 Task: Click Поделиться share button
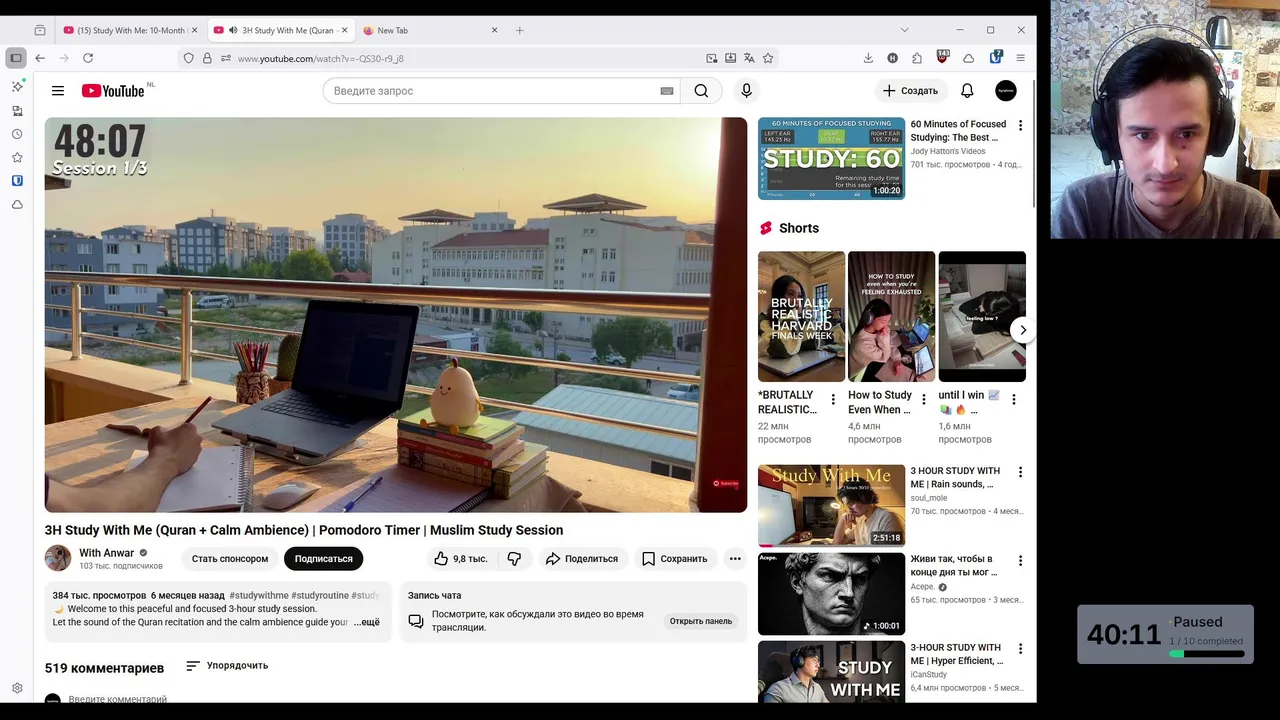[582, 559]
